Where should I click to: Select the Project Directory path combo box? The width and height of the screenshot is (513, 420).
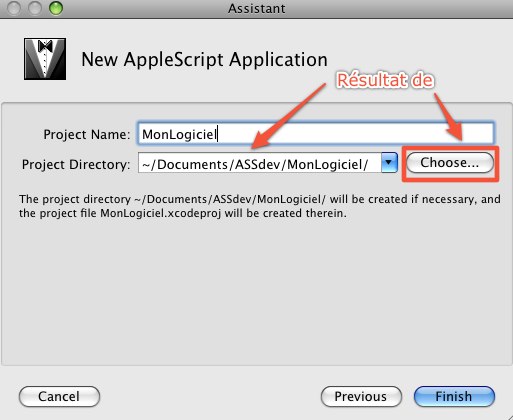268,163
